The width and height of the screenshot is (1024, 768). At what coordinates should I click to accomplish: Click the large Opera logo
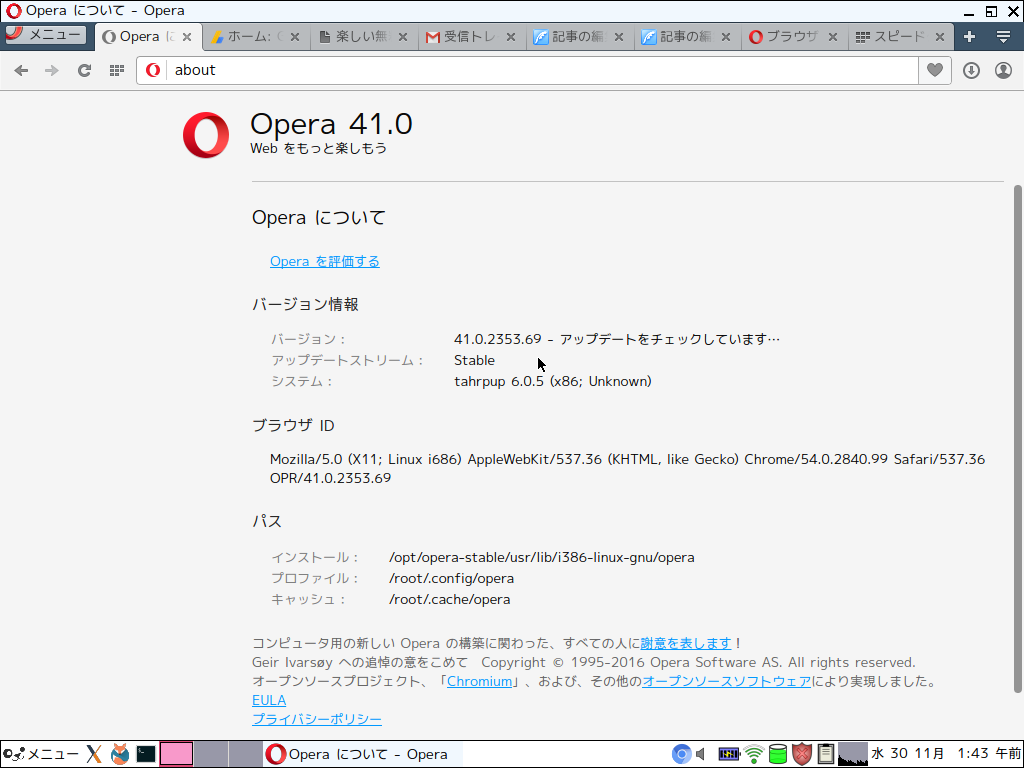tap(206, 135)
